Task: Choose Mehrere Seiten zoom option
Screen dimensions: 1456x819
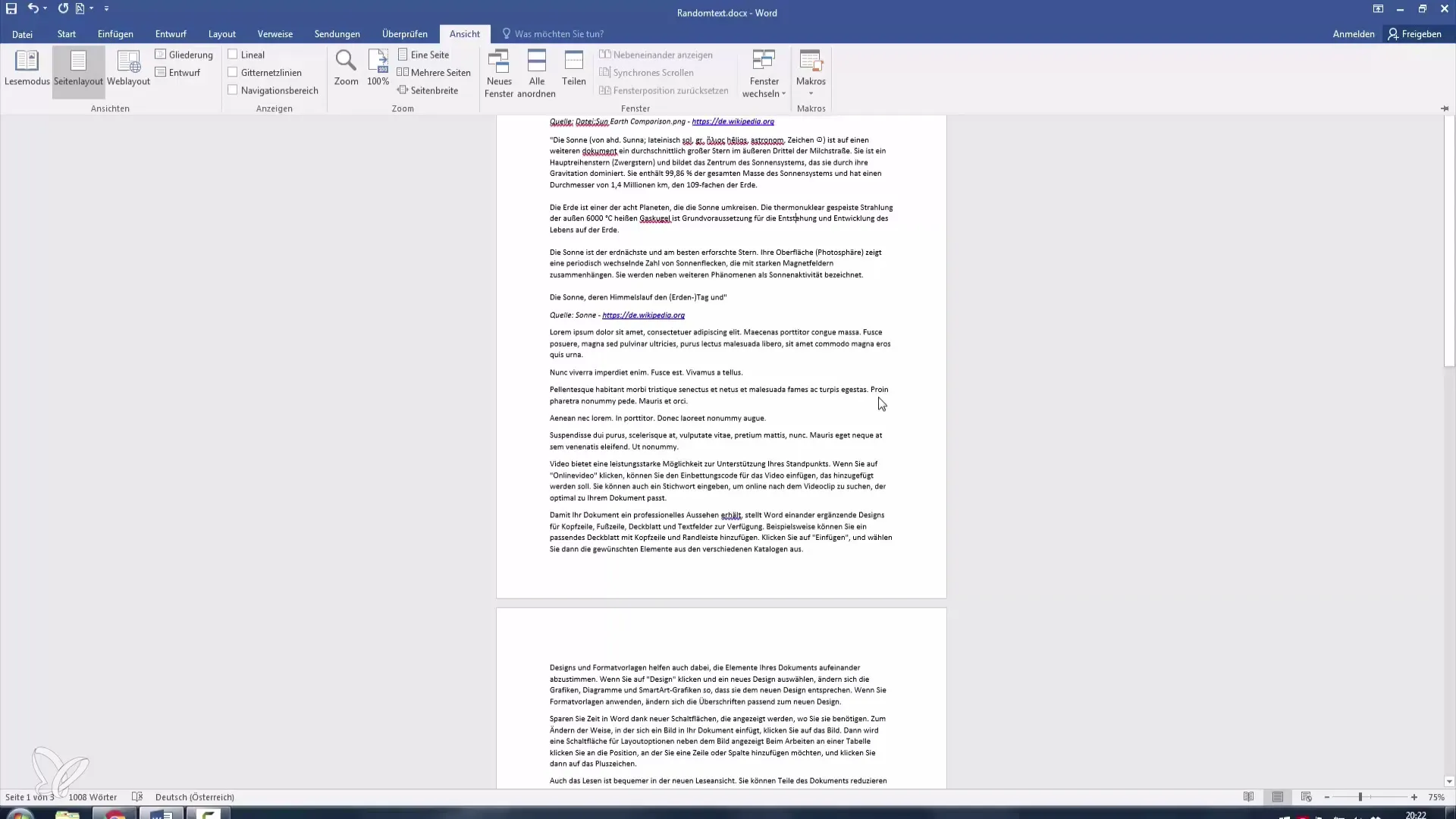Action: coord(434,73)
